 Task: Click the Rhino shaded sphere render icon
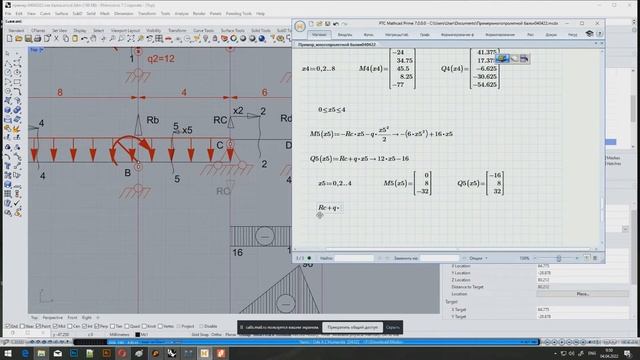coord(243,39)
